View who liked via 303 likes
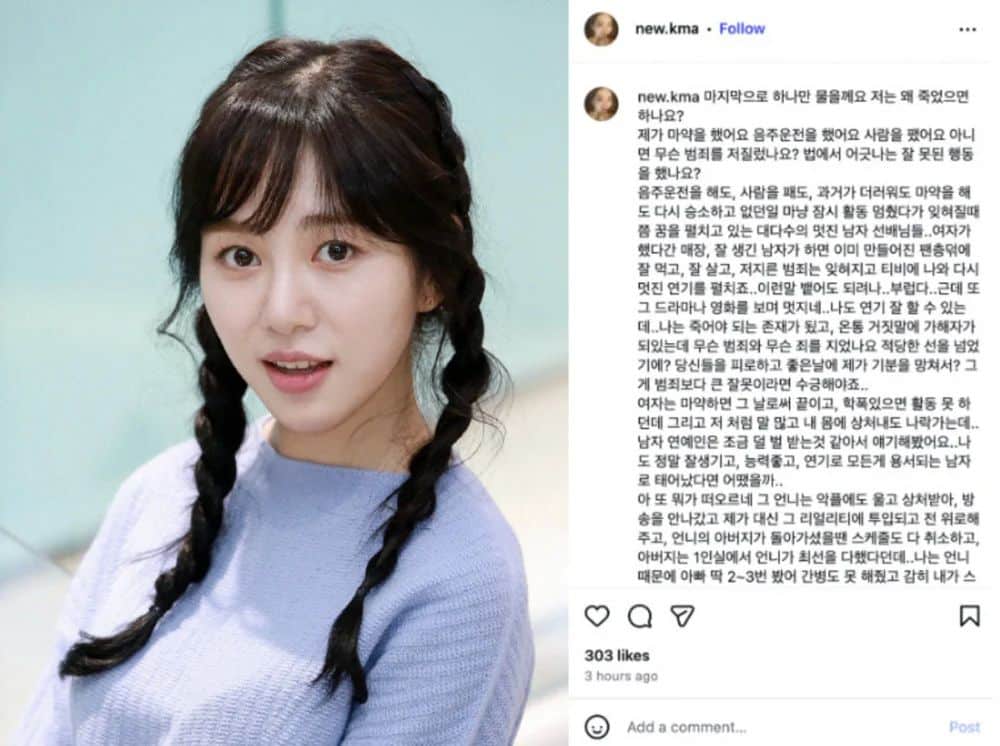 [x=617, y=655]
